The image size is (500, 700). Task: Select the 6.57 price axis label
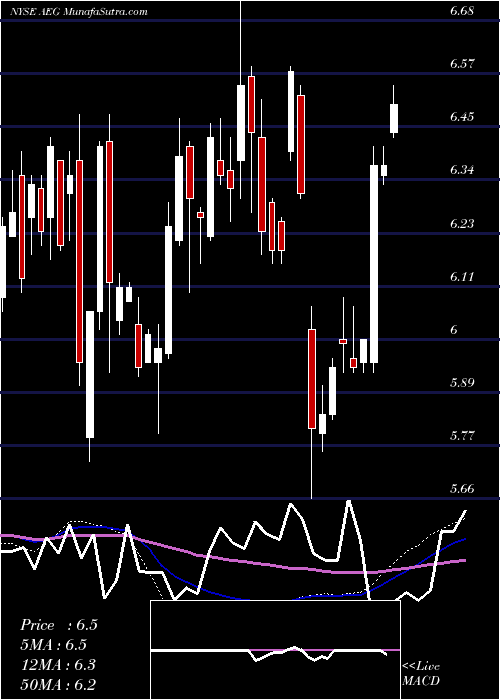tap(462, 64)
